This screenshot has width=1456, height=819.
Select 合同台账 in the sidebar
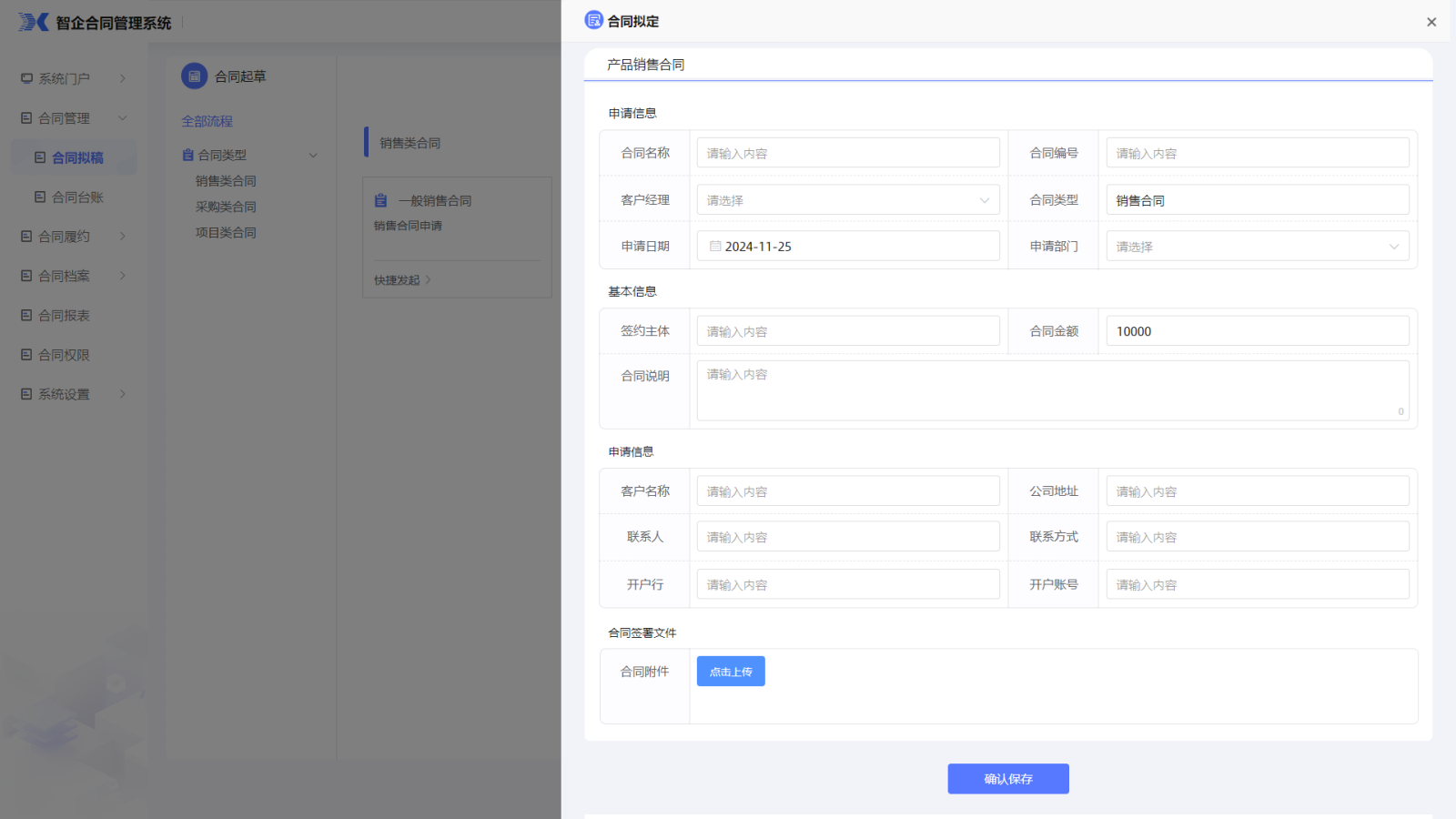[77, 197]
